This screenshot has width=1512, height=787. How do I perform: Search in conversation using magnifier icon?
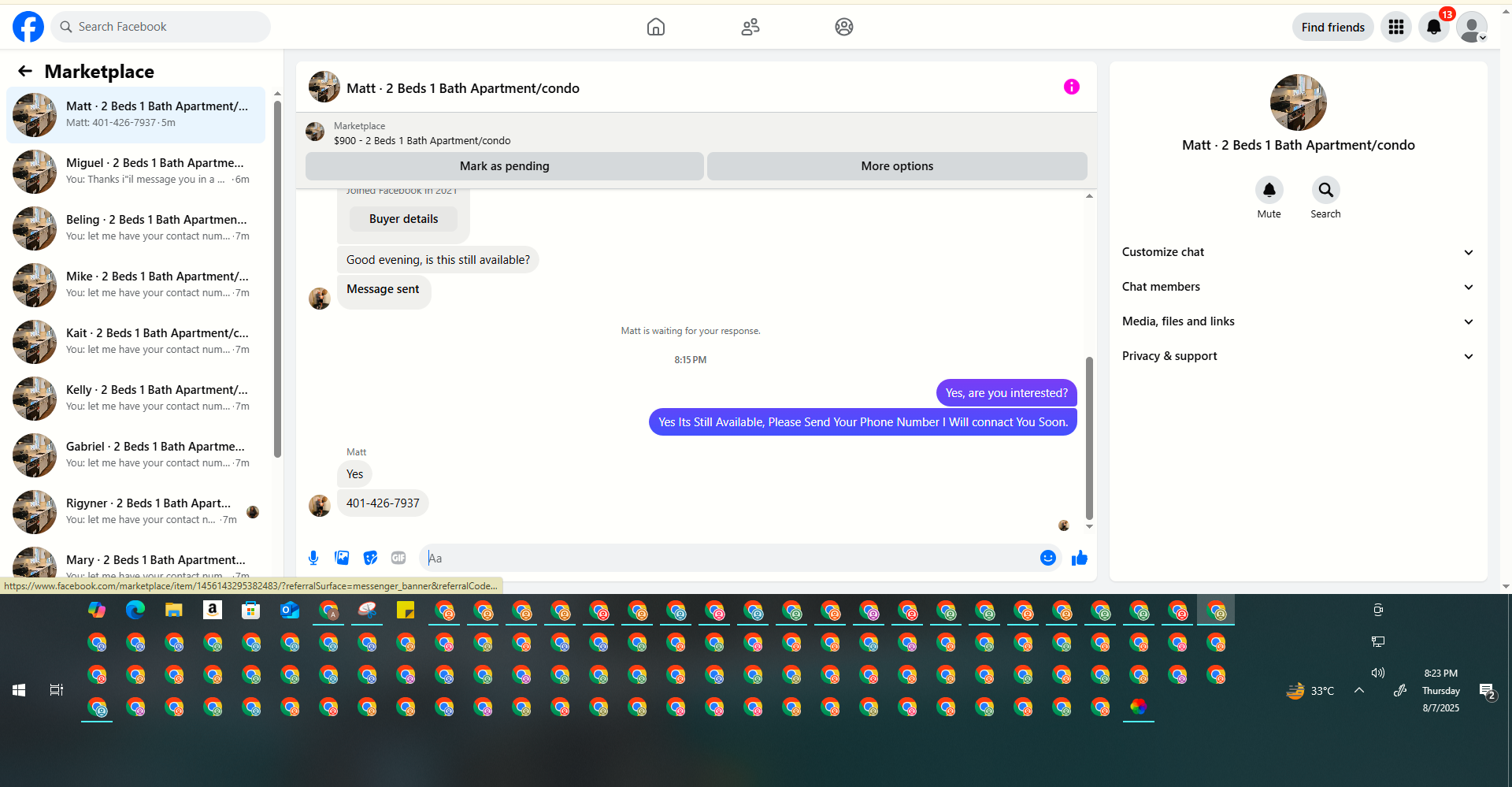click(x=1326, y=190)
